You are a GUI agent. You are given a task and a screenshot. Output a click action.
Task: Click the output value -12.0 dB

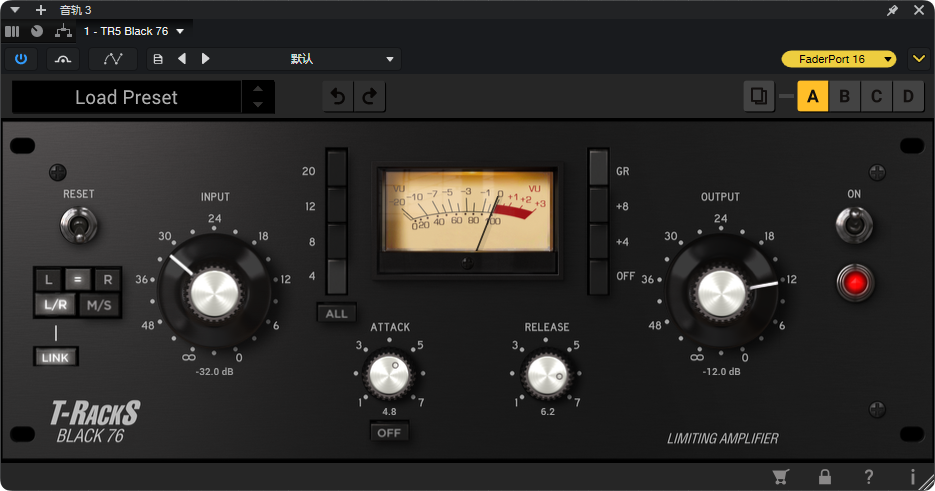[x=721, y=371]
